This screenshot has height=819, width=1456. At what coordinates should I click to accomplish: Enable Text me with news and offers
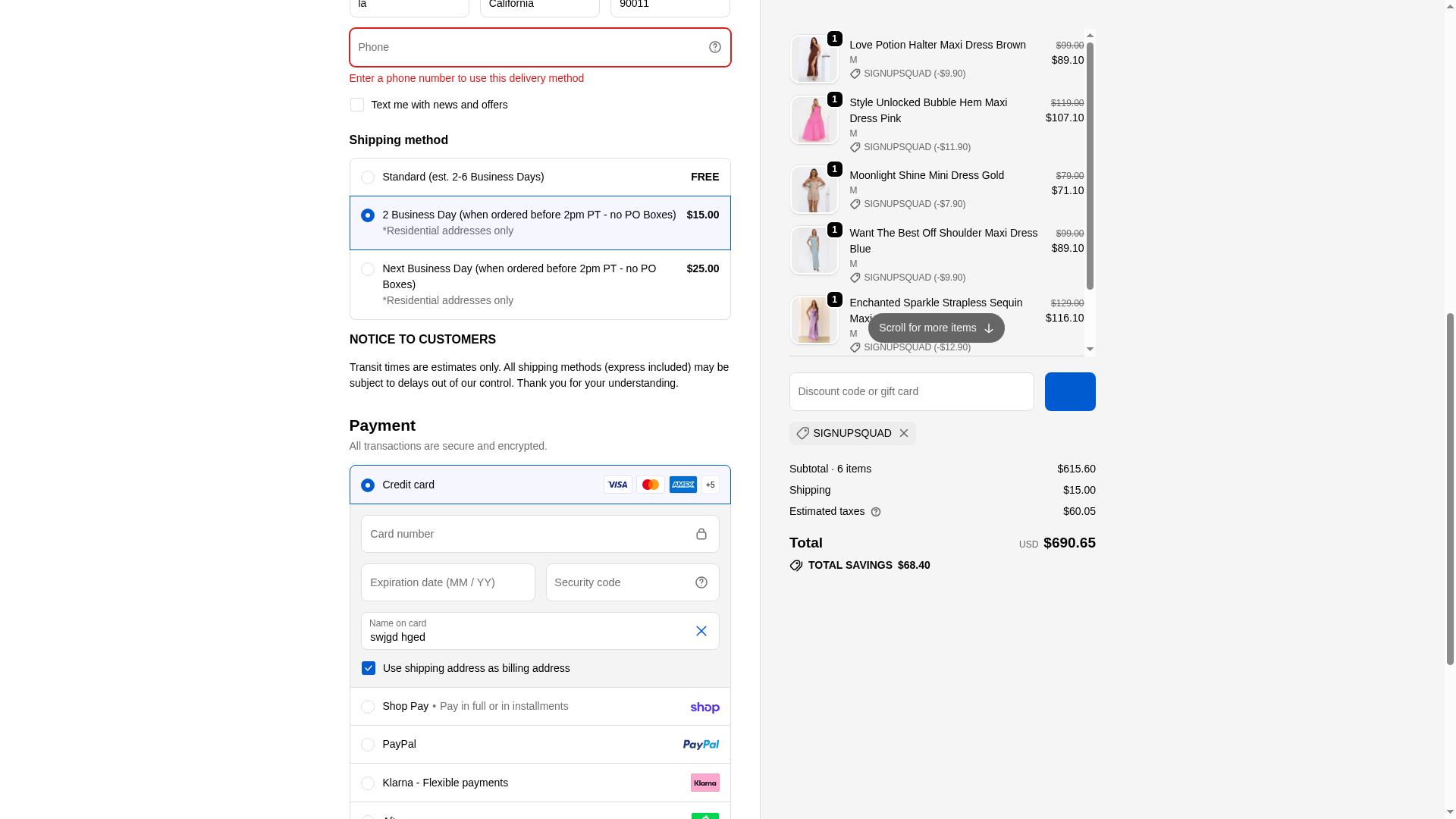point(357,105)
